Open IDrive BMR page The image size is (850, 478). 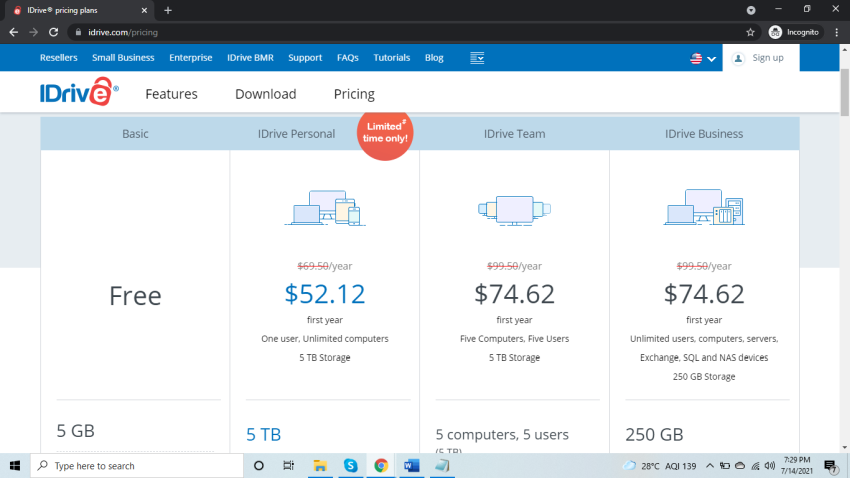pos(250,57)
